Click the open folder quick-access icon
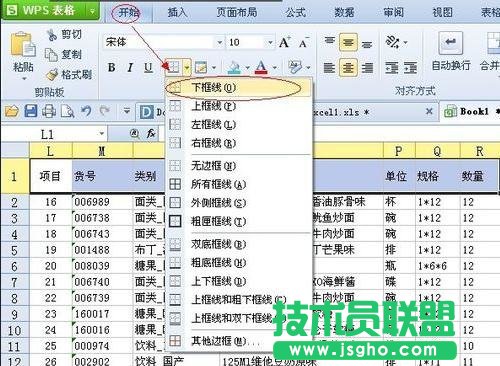Image resolution: width=500 pixels, height=366 pixels. click(12, 111)
